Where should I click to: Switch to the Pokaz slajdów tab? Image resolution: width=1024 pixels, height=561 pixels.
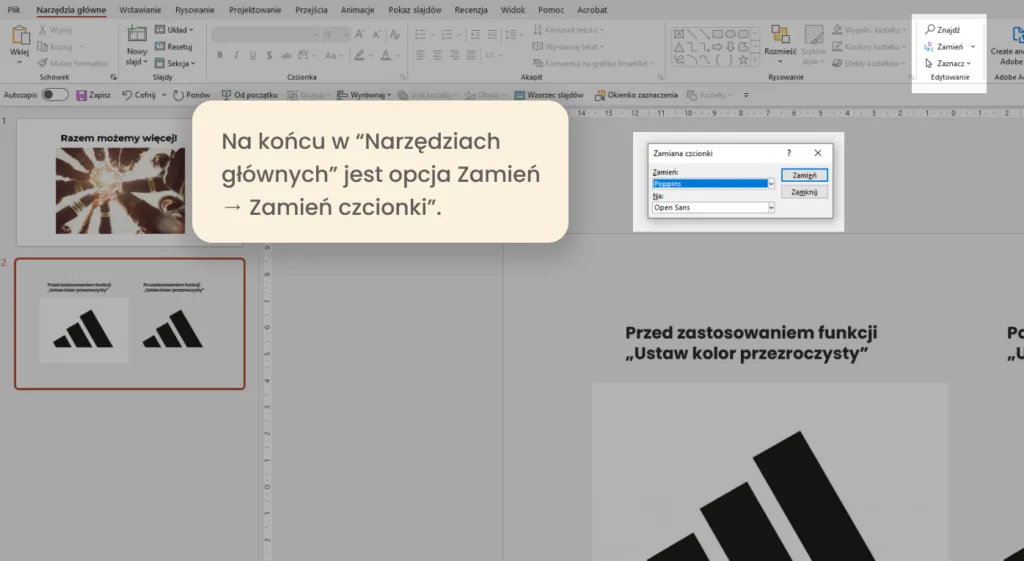coord(415,10)
